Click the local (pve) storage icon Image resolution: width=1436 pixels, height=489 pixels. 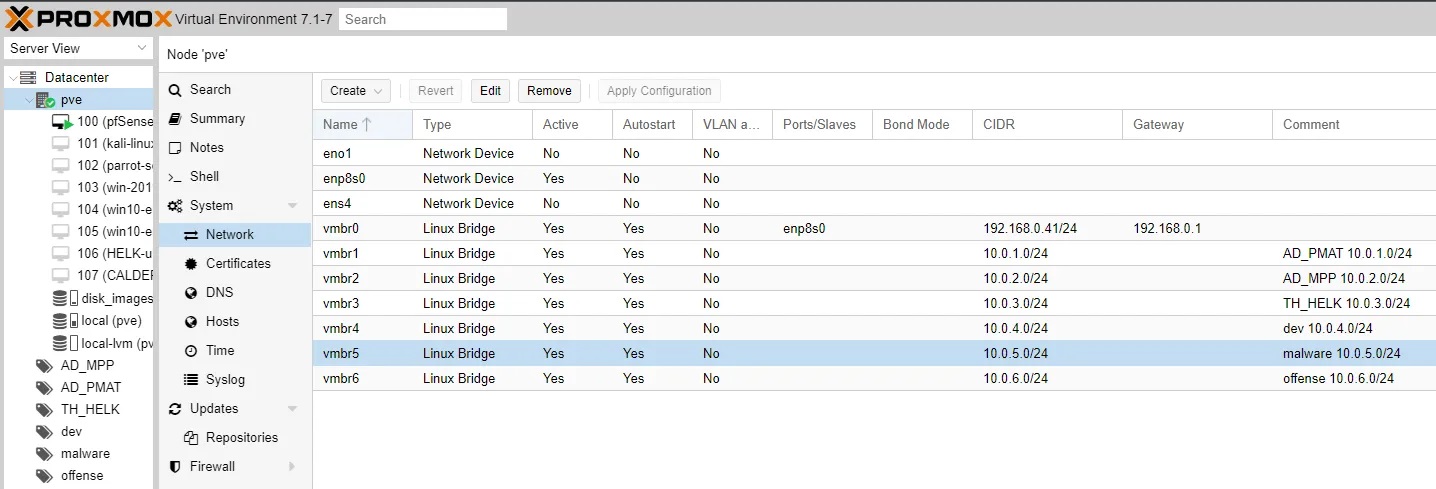click(x=65, y=321)
